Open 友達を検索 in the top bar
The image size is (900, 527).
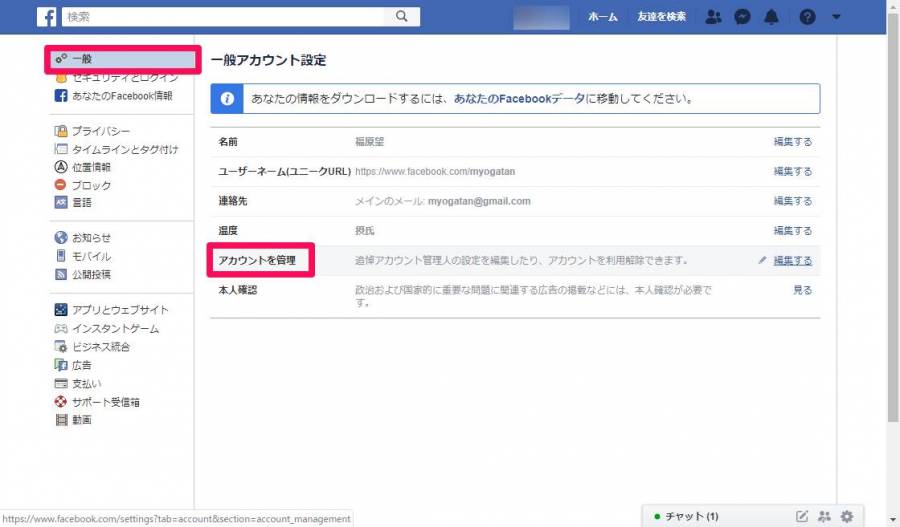pyautogui.click(x=661, y=17)
